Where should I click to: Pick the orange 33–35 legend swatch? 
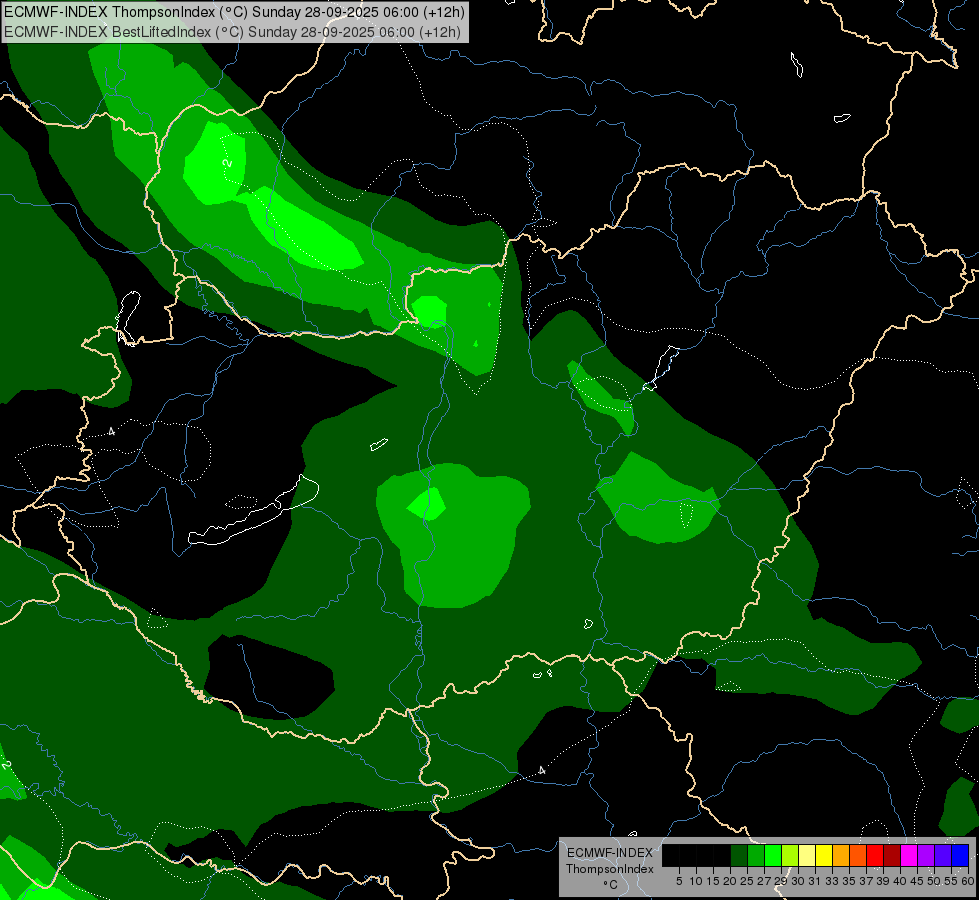(x=841, y=855)
